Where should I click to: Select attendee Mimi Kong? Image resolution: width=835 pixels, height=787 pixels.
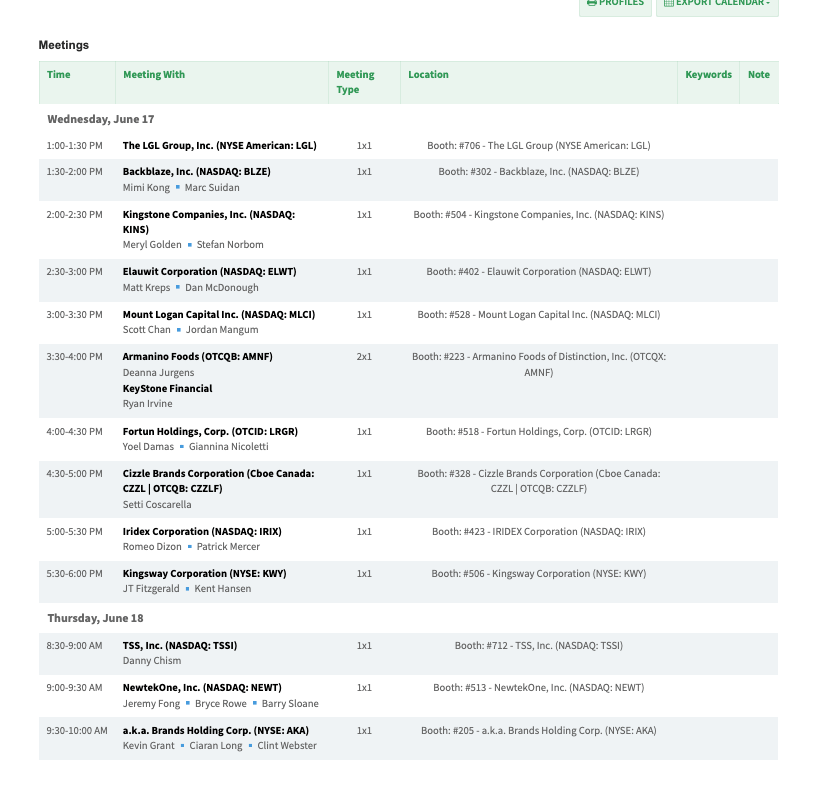pyautogui.click(x=146, y=187)
